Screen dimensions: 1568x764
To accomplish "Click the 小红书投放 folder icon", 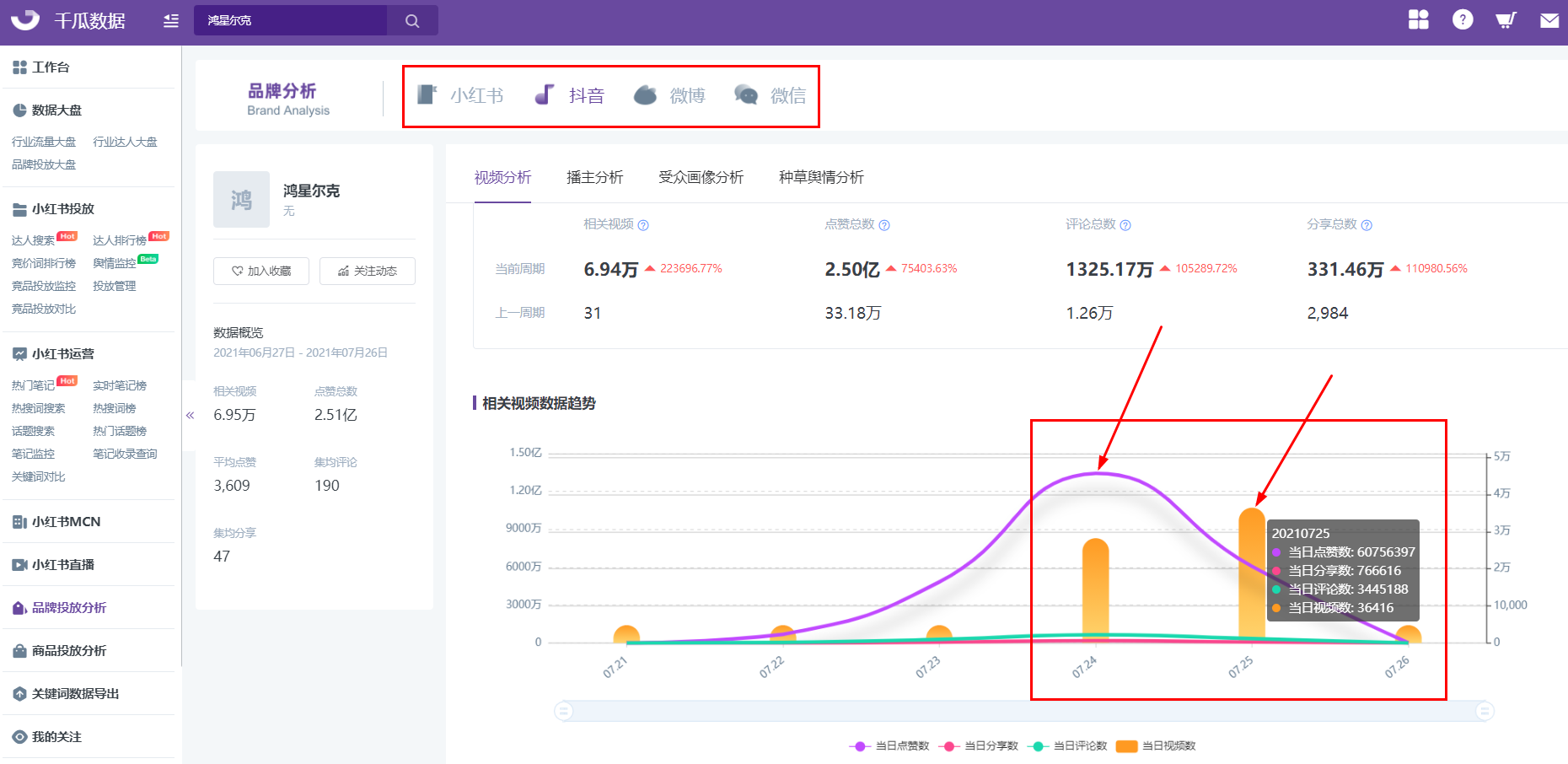I will click(x=19, y=209).
